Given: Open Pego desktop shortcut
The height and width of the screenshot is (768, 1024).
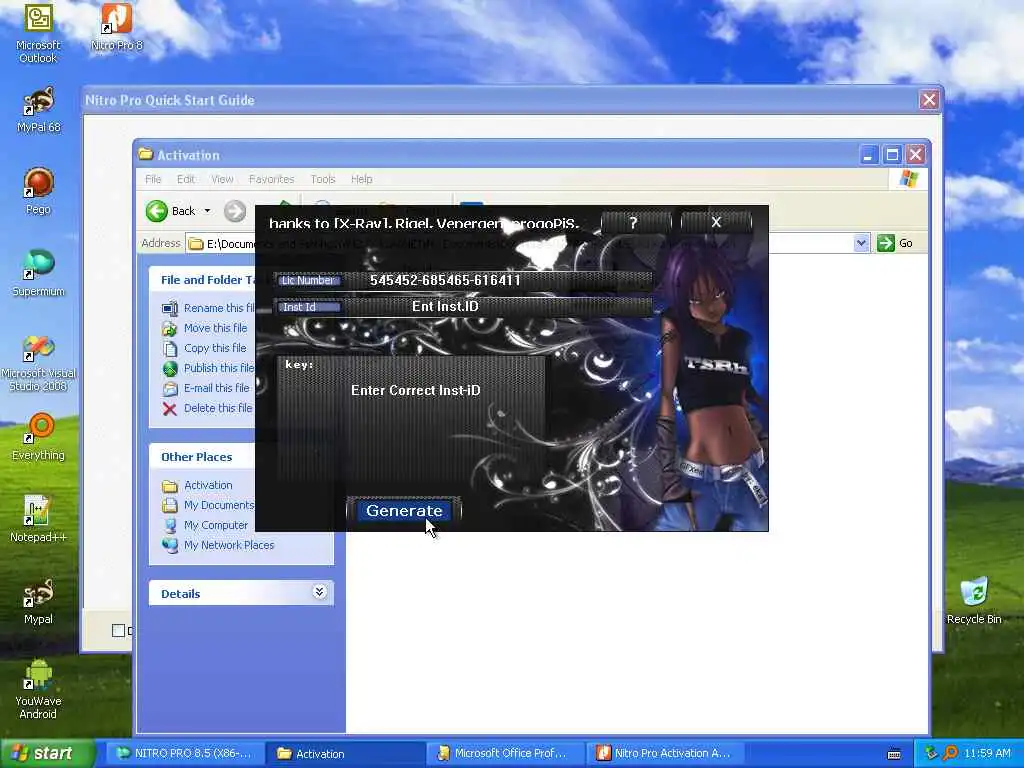Looking at the screenshot, I should (x=38, y=191).
